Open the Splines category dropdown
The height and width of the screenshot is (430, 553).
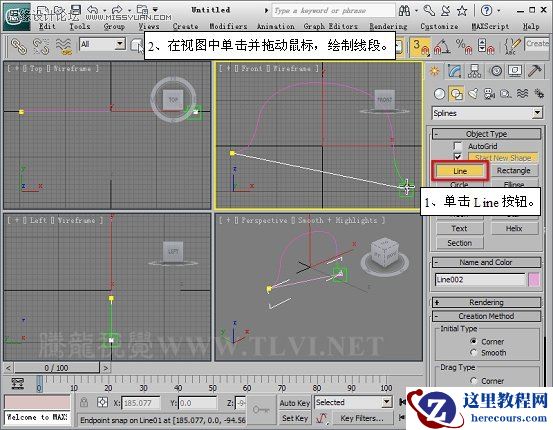tap(537, 113)
